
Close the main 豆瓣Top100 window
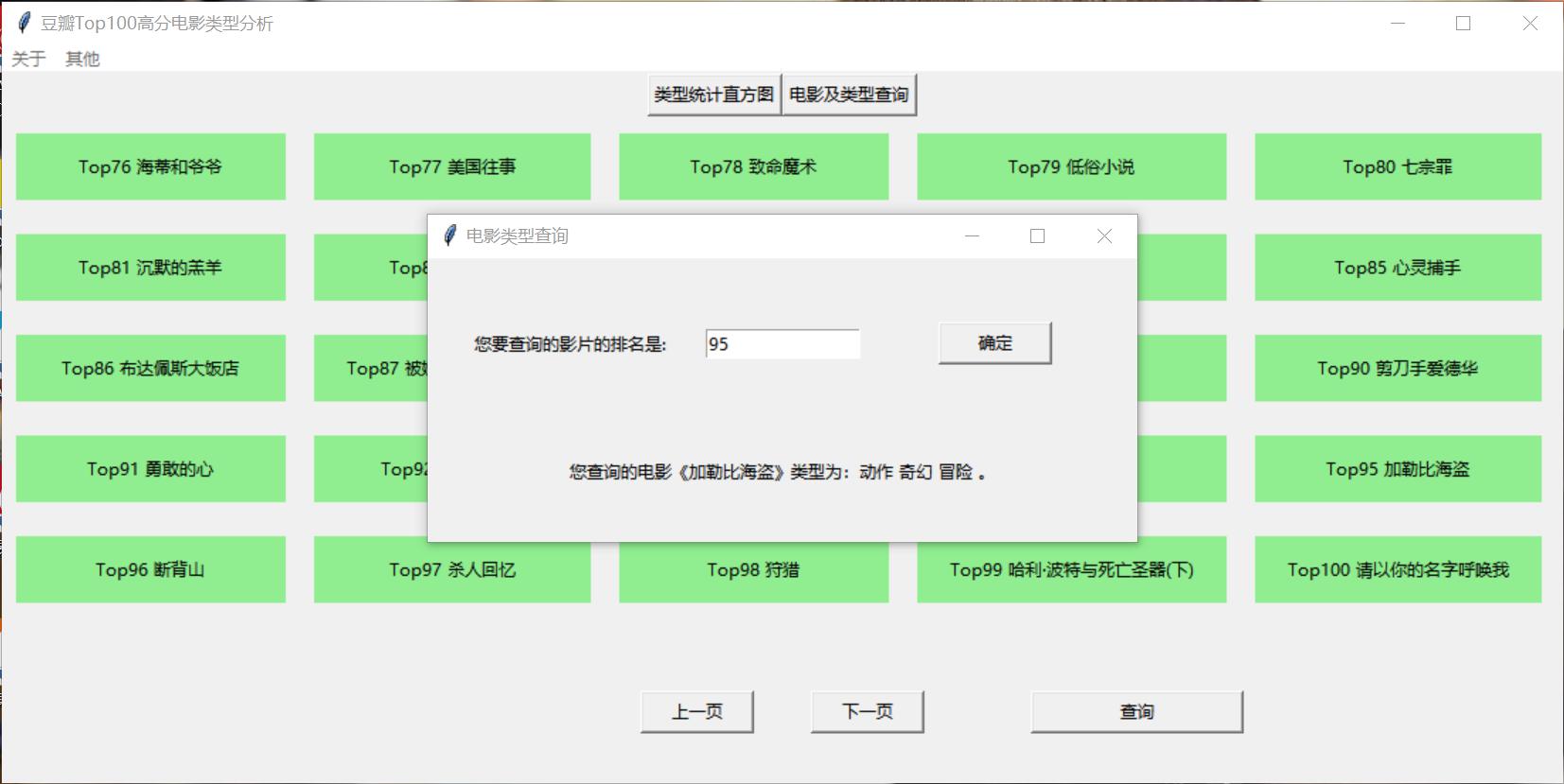(1530, 23)
